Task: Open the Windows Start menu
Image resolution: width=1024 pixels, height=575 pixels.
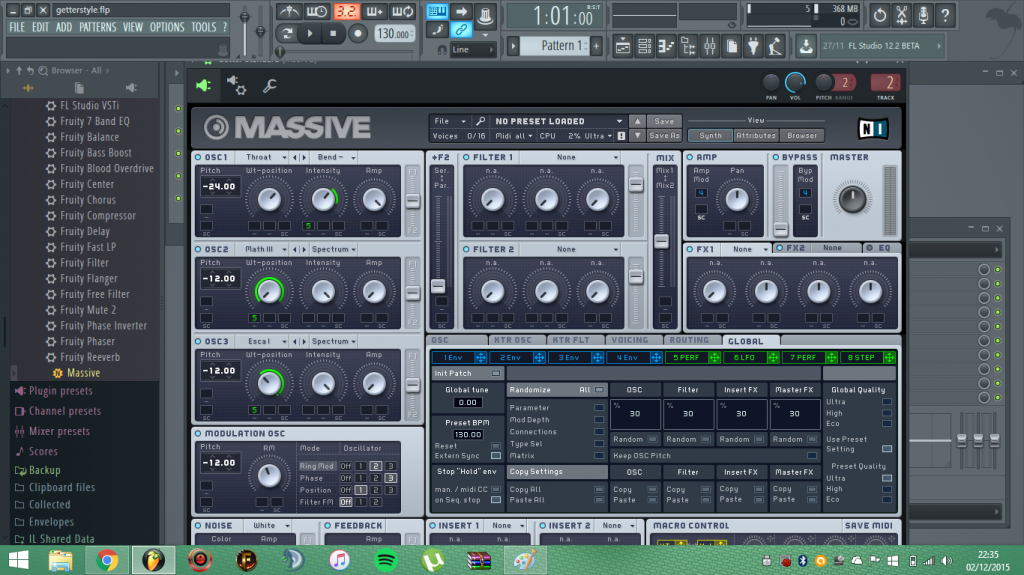Action: coord(18,561)
